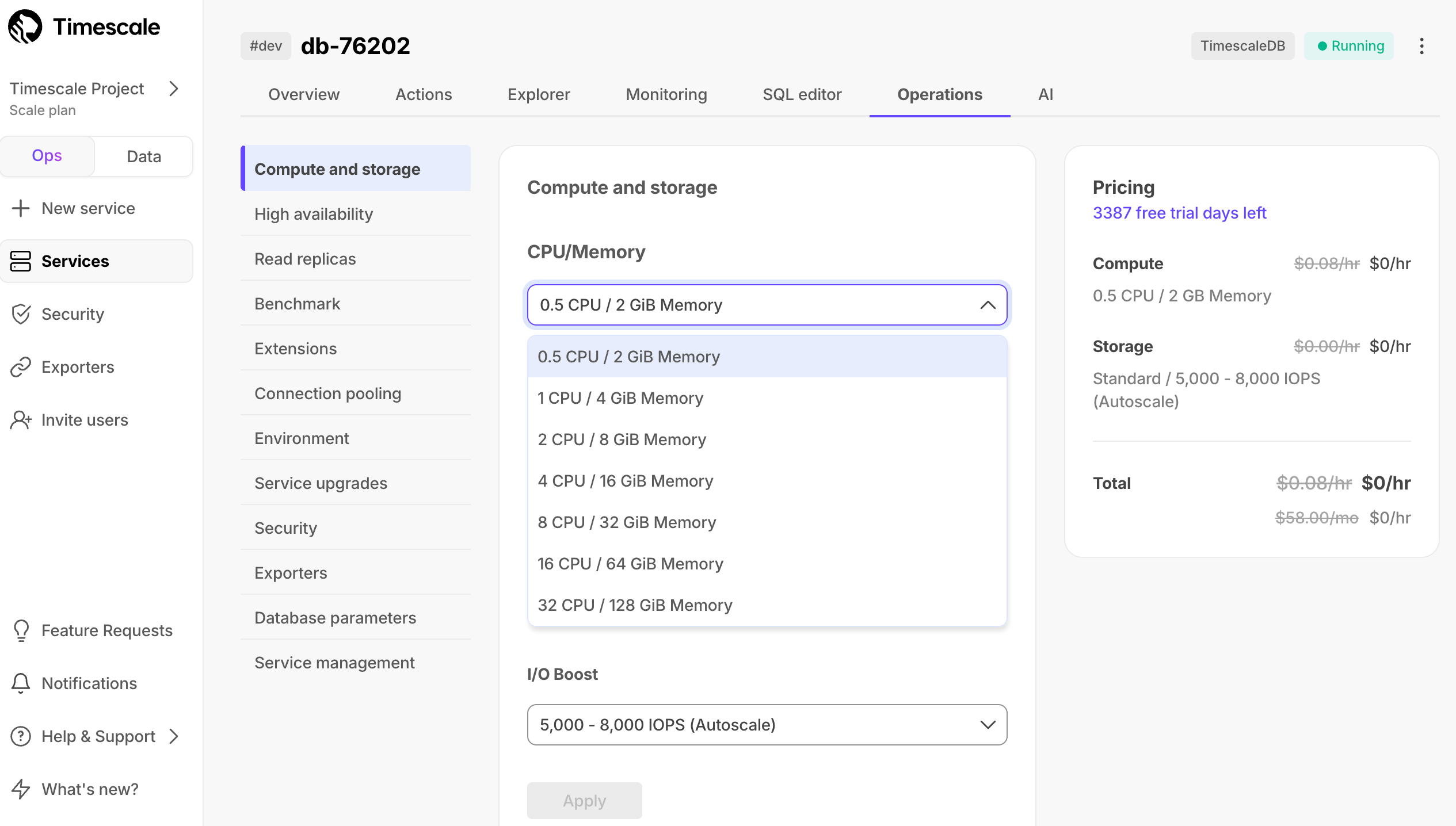
Task: Open Database parameters section
Action: [x=356, y=618]
